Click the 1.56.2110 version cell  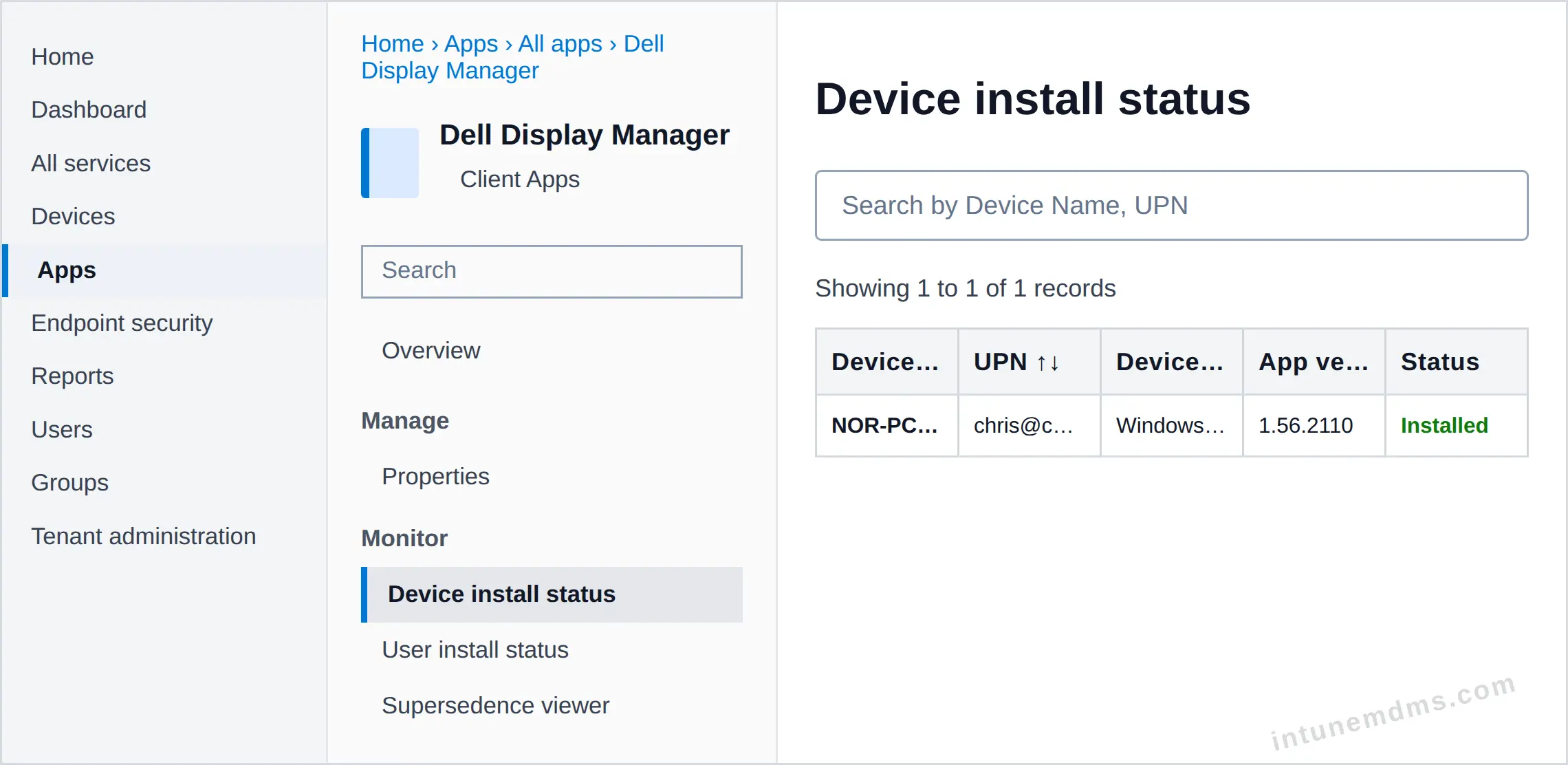pyautogui.click(x=1314, y=425)
